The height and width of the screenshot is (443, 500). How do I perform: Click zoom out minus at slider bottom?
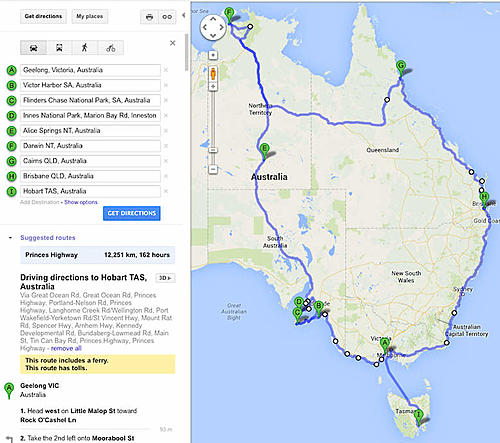pos(213,169)
